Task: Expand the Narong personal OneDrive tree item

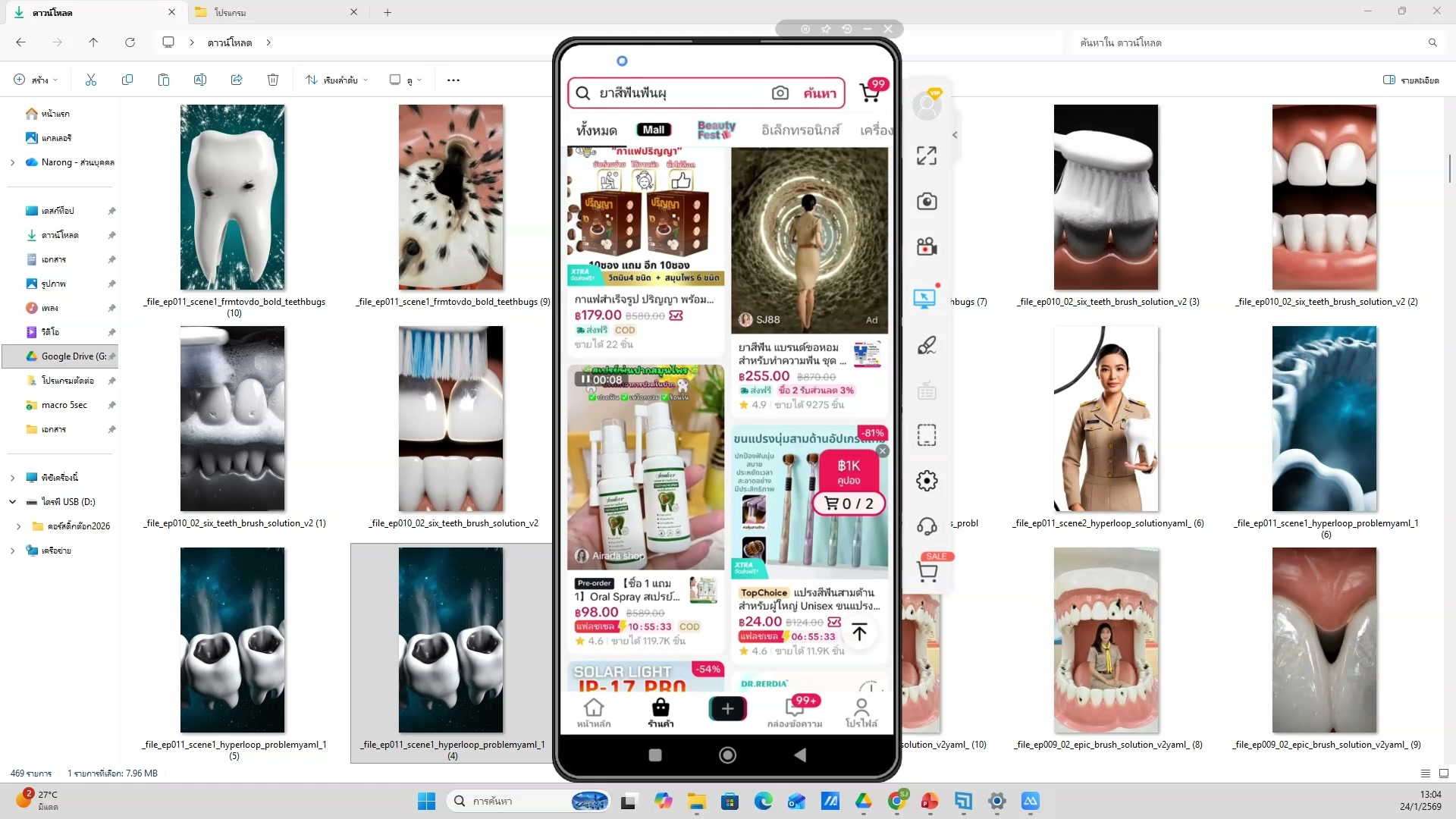Action: [12, 162]
